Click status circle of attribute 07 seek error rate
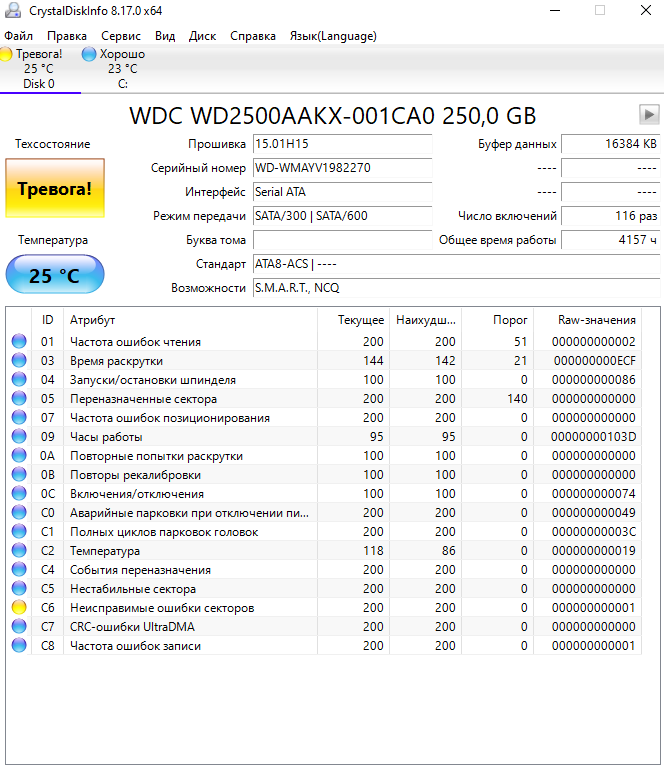Image resolution: width=664 pixels, height=767 pixels. (19, 417)
